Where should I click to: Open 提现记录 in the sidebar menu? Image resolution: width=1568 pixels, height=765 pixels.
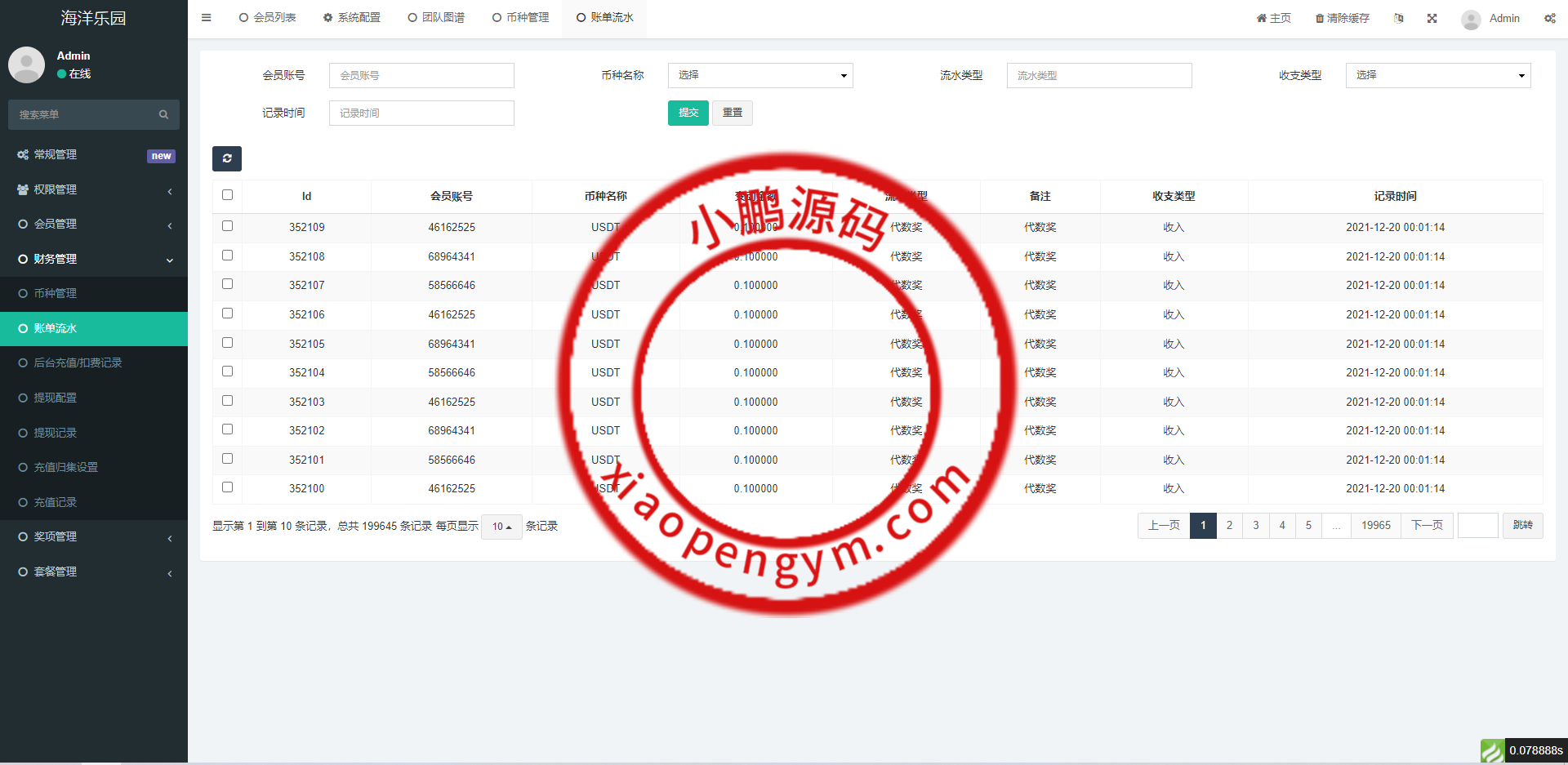56,433
